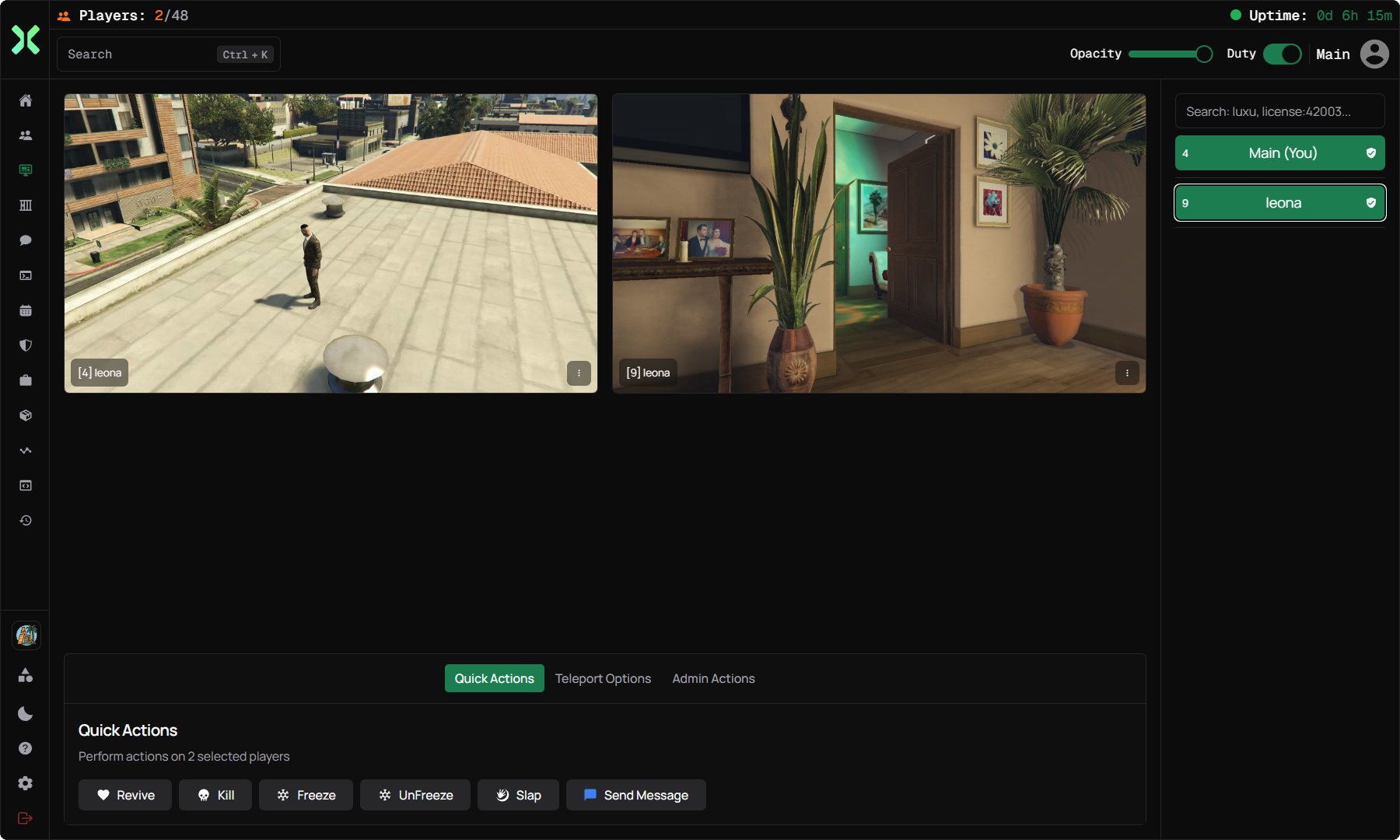The width and height of the screenshot is (1400, 840).
Task: Deselect player leona in player list
Action: click(1279, 203)
